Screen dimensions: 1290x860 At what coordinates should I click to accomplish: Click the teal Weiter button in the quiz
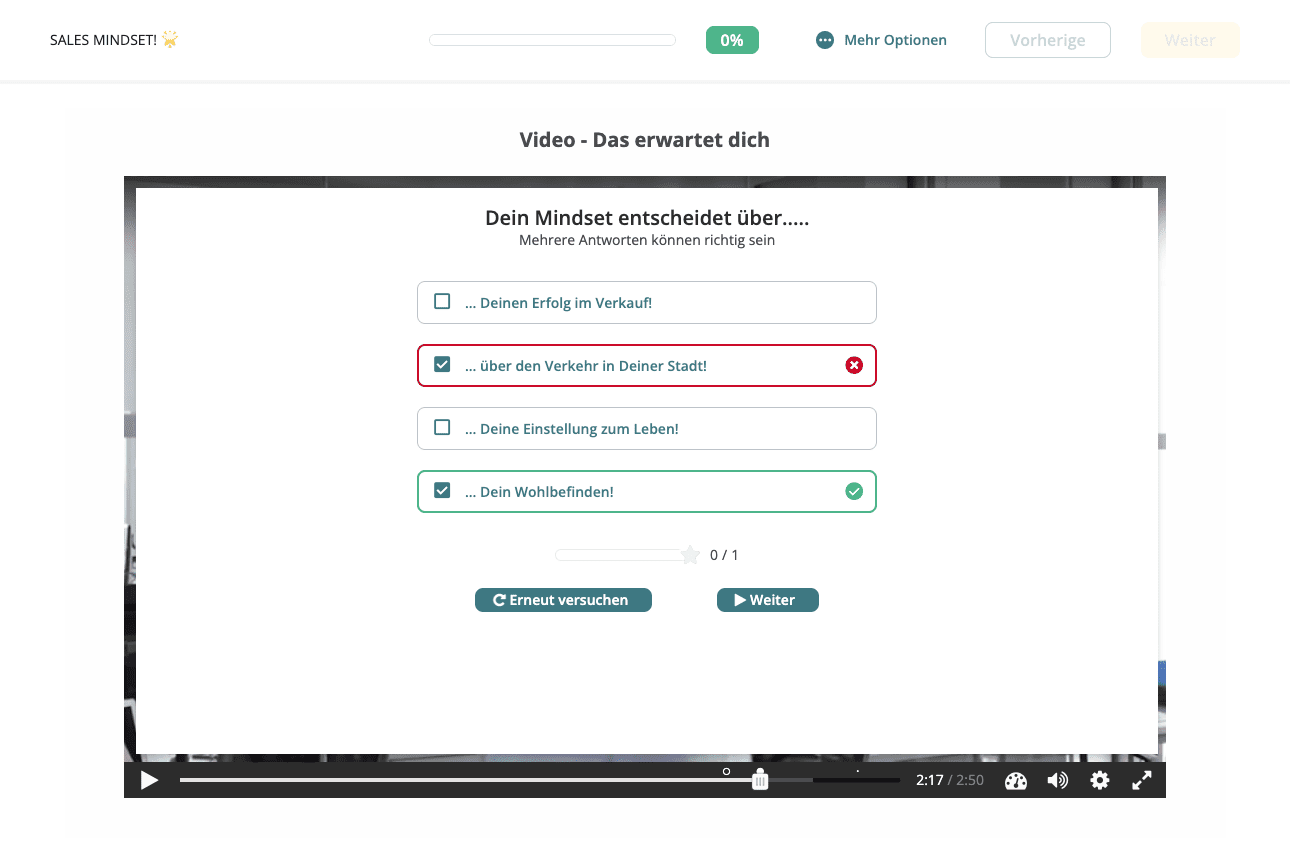pos(768,600)
